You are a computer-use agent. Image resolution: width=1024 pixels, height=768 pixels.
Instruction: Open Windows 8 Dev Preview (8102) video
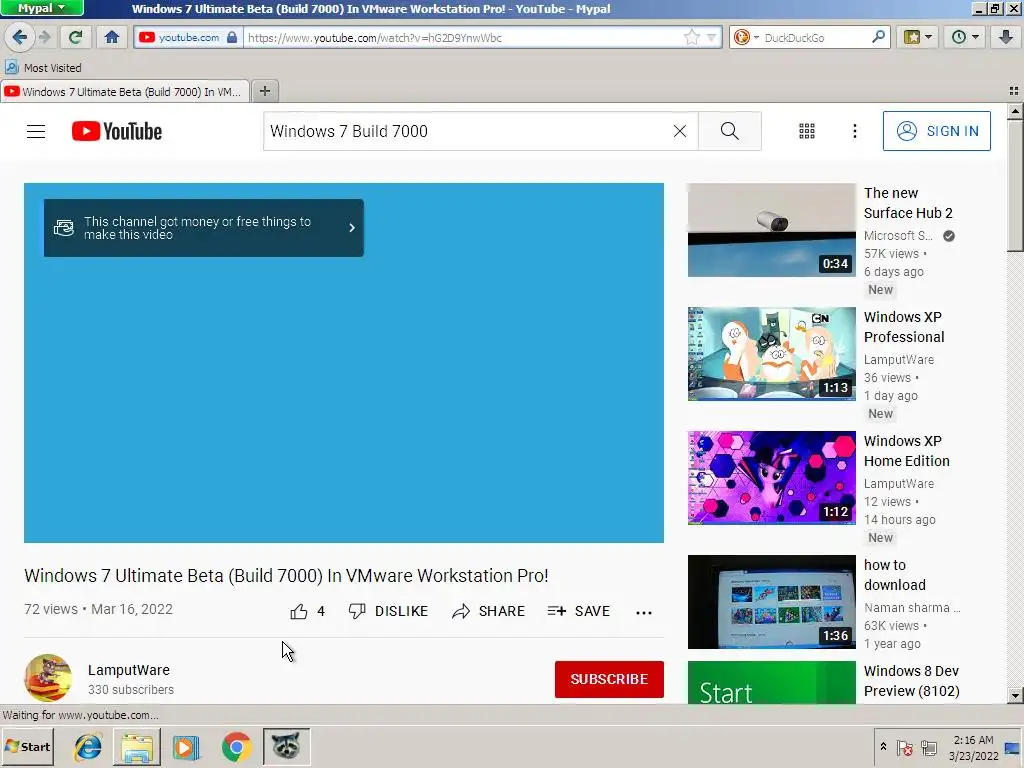click(x=912, y=680)
